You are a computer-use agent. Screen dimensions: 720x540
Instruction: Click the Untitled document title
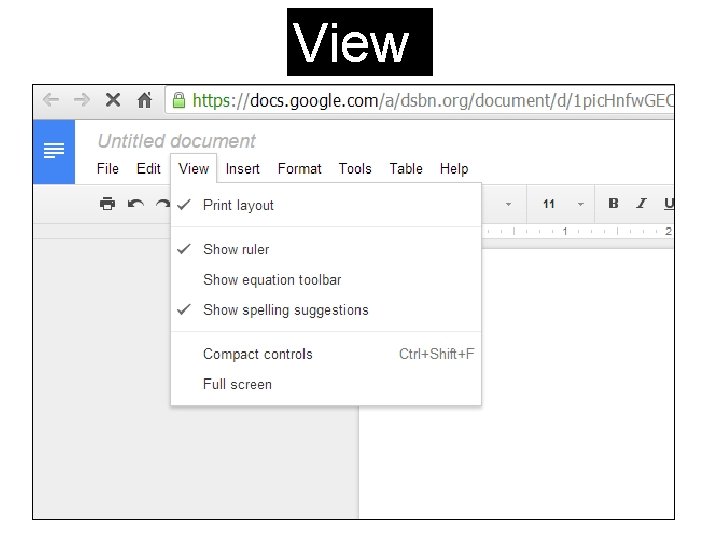point(177,141)
